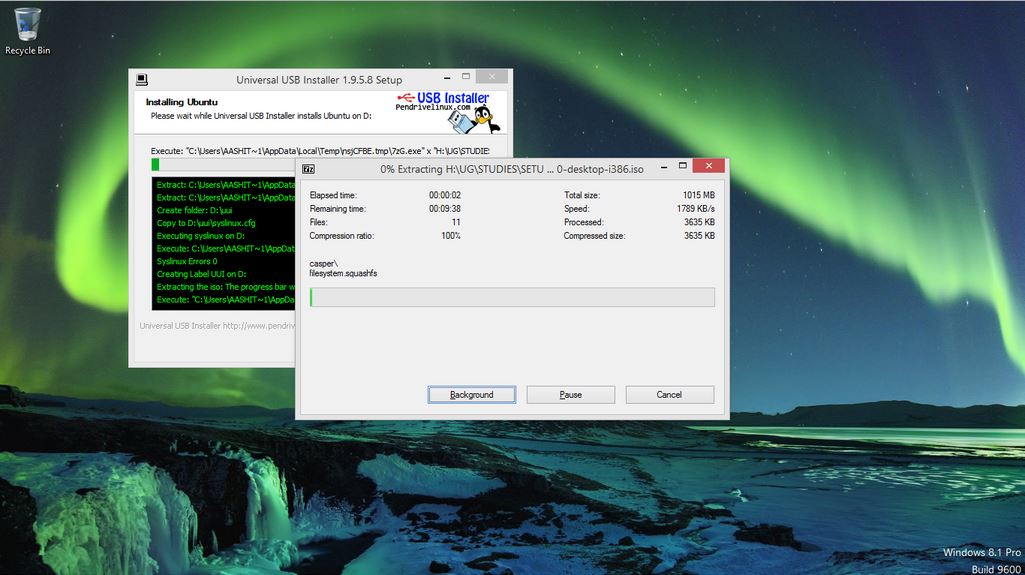Screen dimensions: 1025x575
Task: Minimize the 7-Zip extracting dialog
Action: [664, 167]
